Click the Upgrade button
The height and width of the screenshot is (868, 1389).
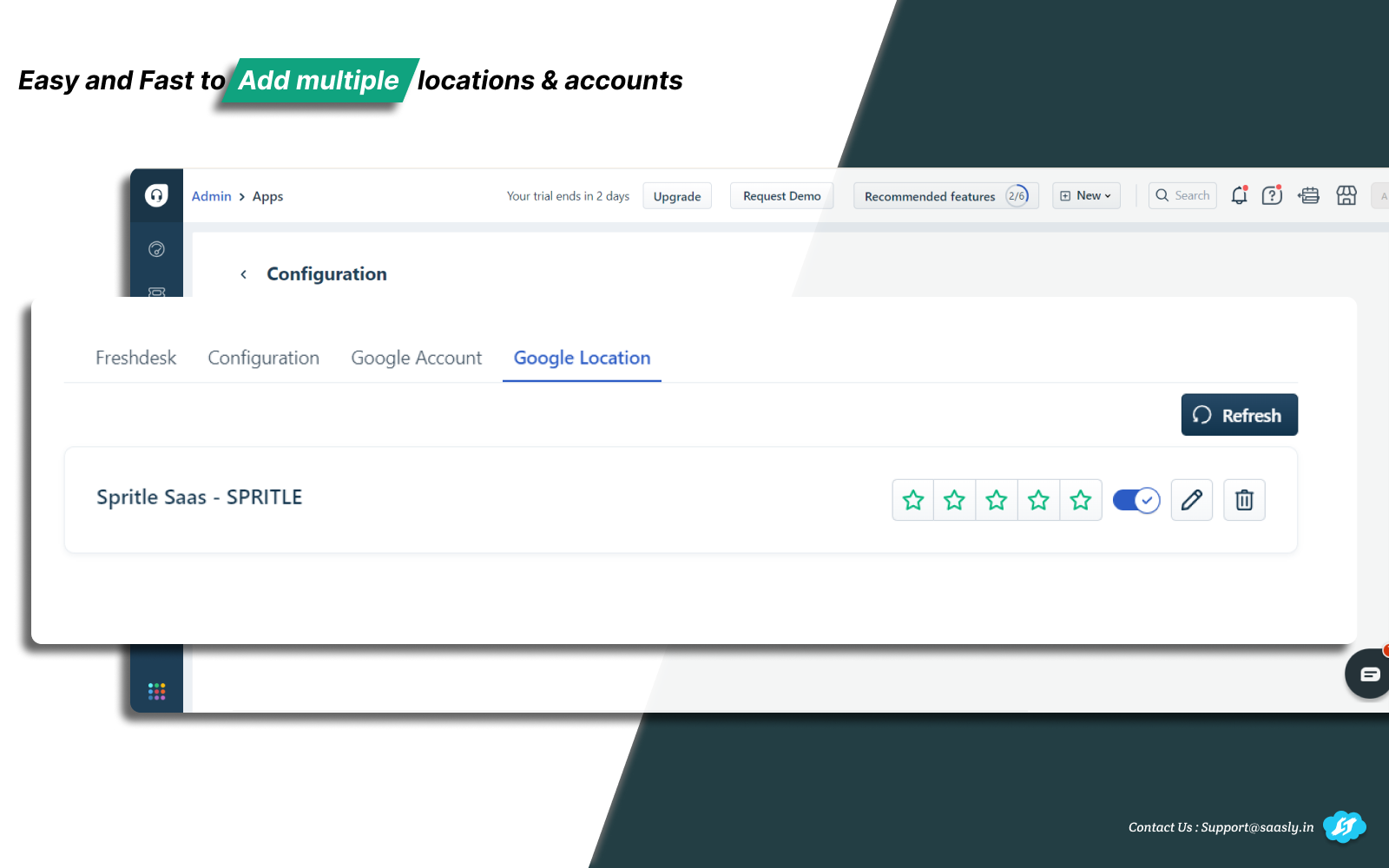677,196
